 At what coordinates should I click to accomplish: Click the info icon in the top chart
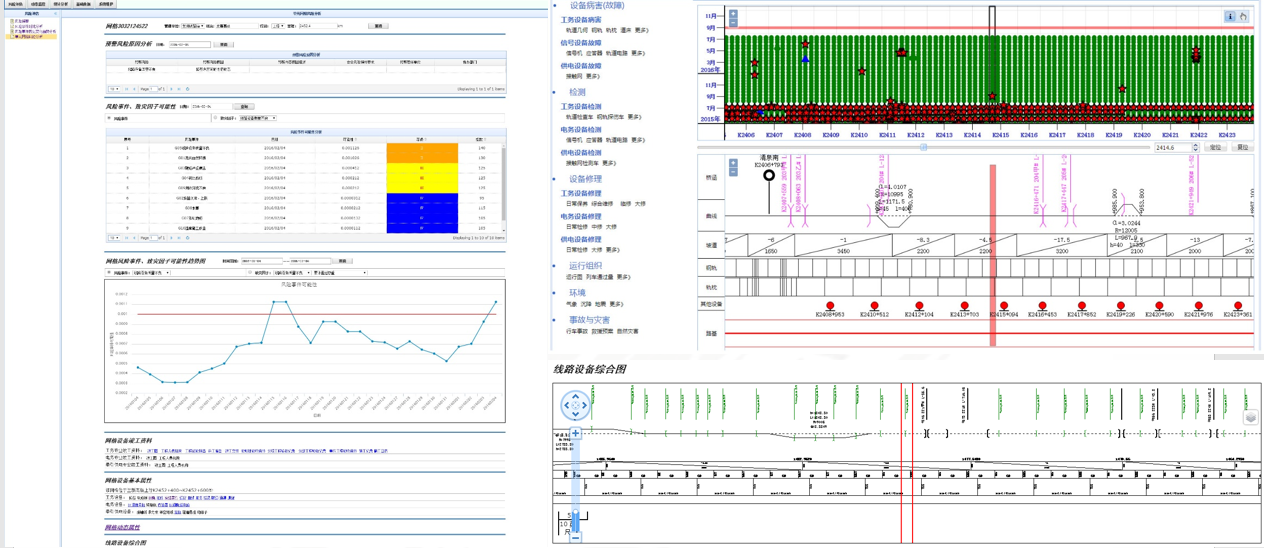[1230, 16]
